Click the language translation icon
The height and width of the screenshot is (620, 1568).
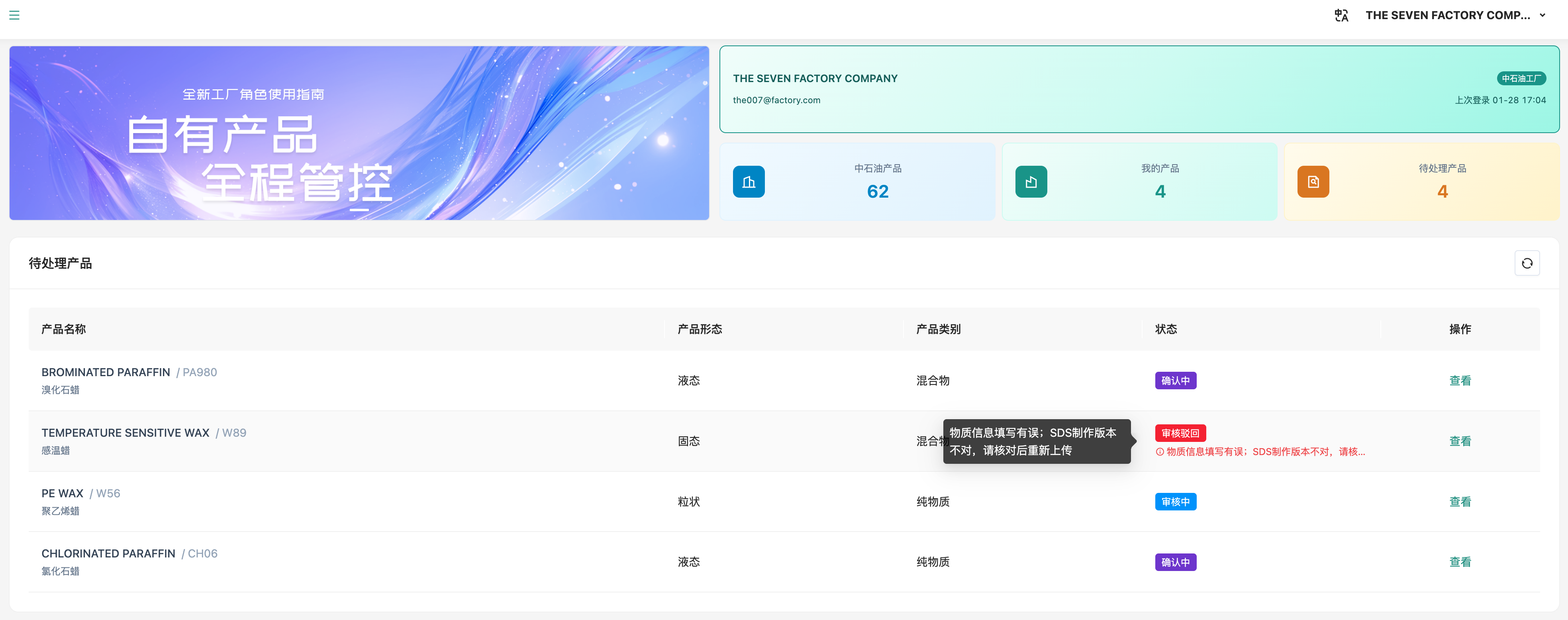1341,15
